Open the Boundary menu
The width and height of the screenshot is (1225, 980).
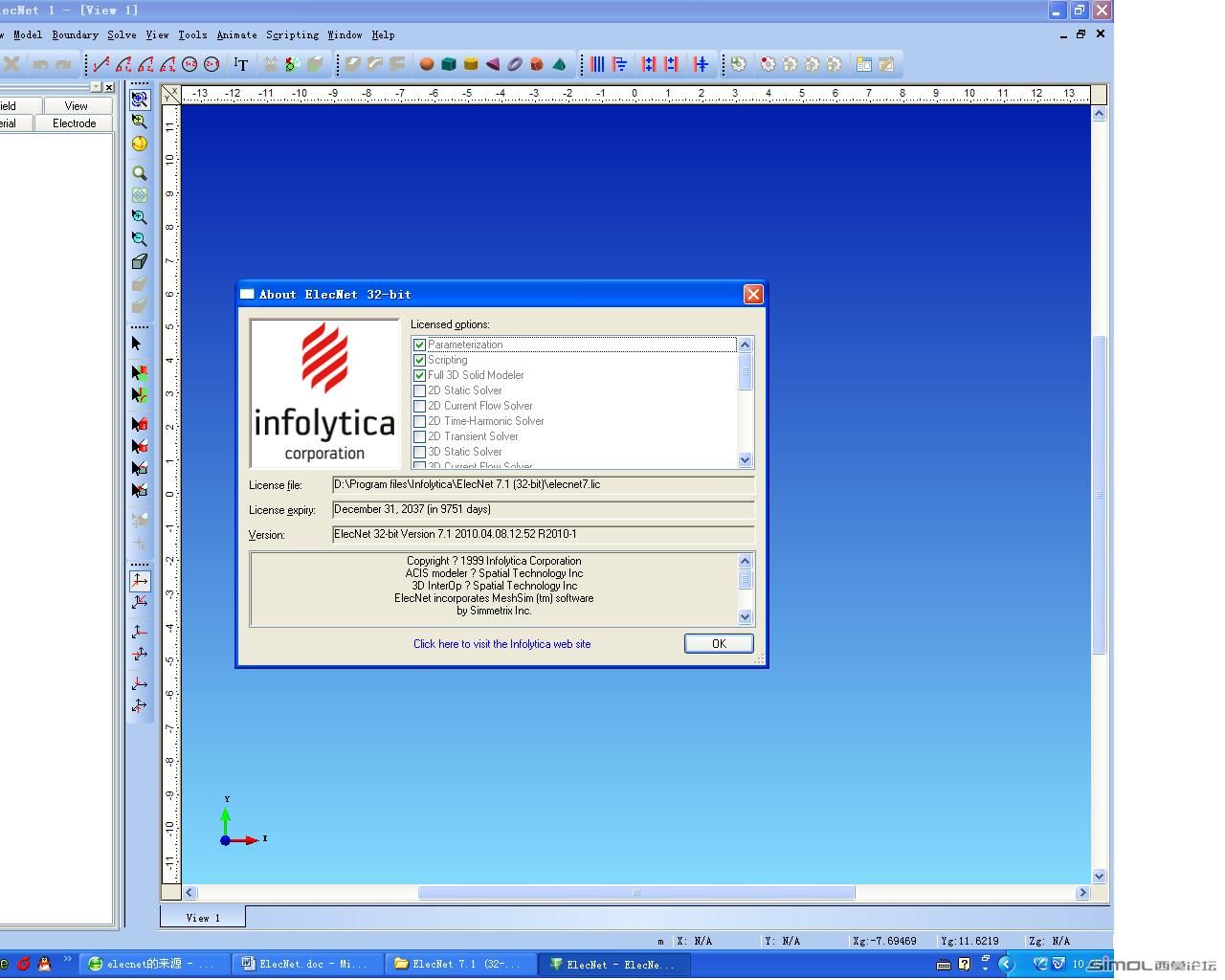75,34
